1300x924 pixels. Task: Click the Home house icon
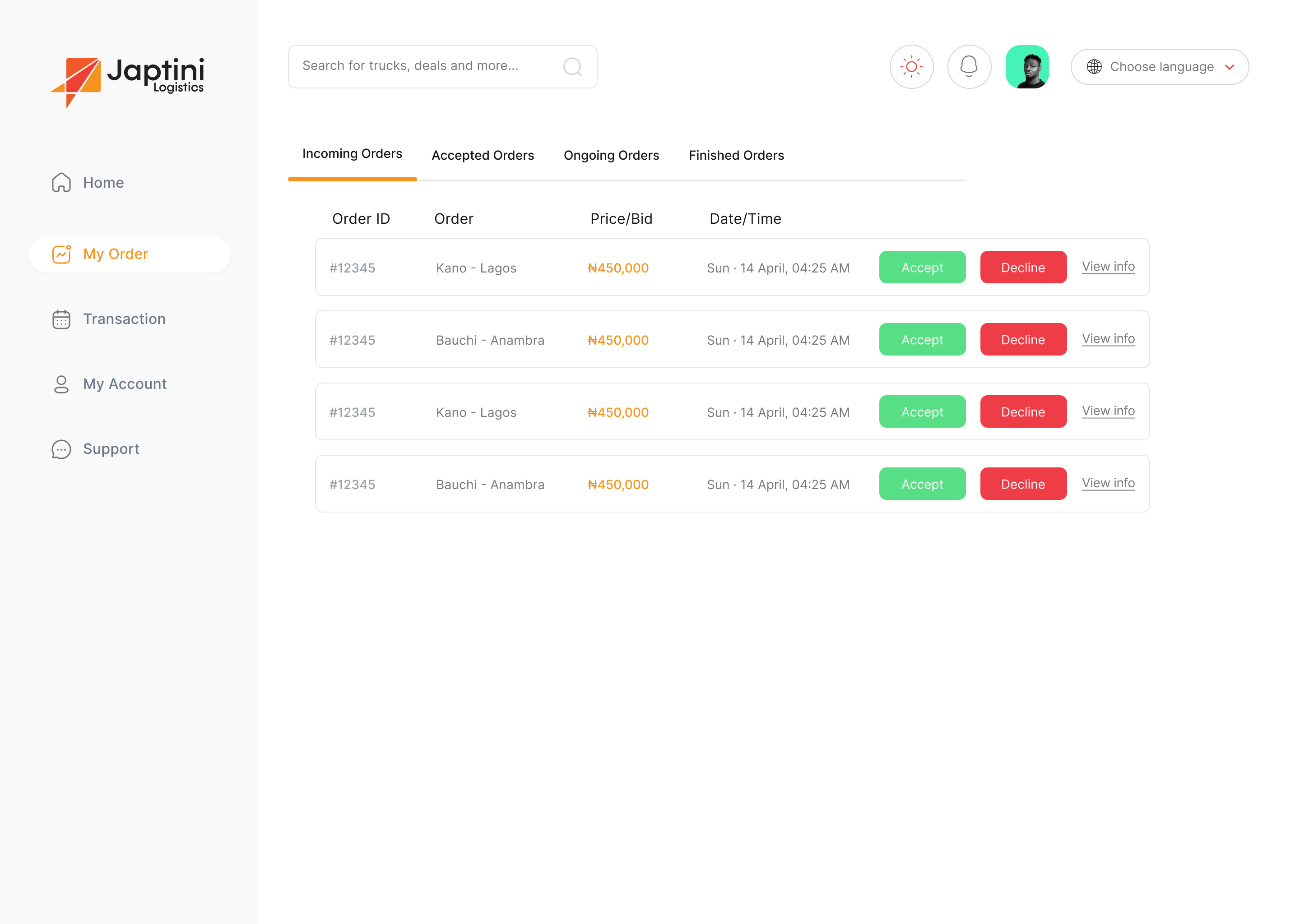click(61, 183)
